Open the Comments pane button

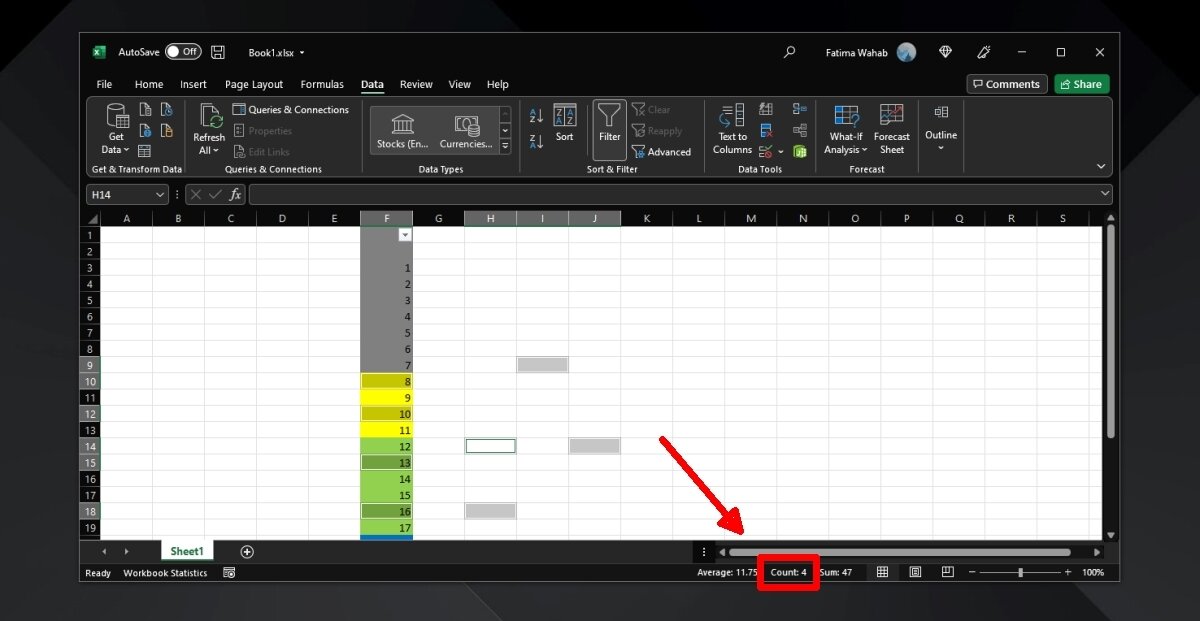(x=1006, y=85)
